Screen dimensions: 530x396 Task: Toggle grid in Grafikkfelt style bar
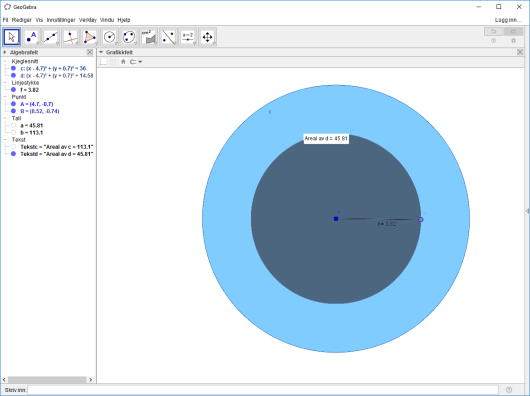point(113,61)
